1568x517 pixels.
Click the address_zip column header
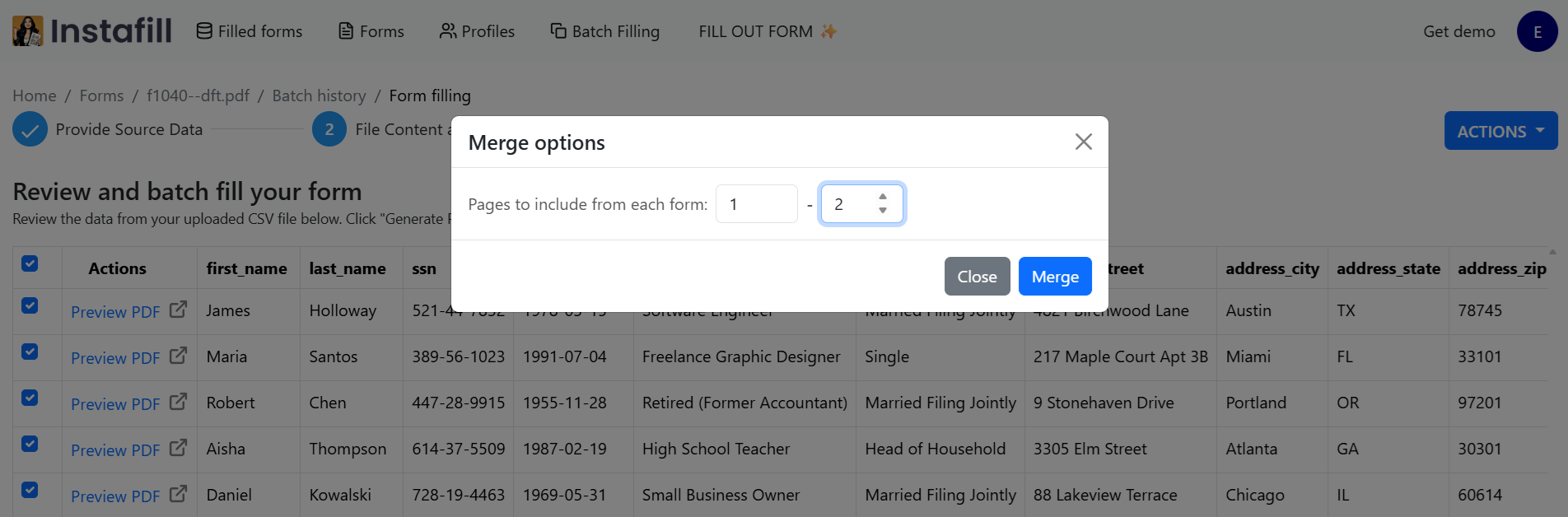pyautogui.click(x=1502, y=268)
